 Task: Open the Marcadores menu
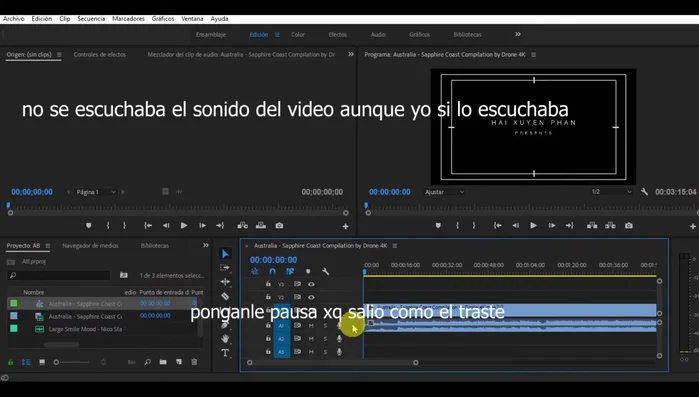click(128, 19)
